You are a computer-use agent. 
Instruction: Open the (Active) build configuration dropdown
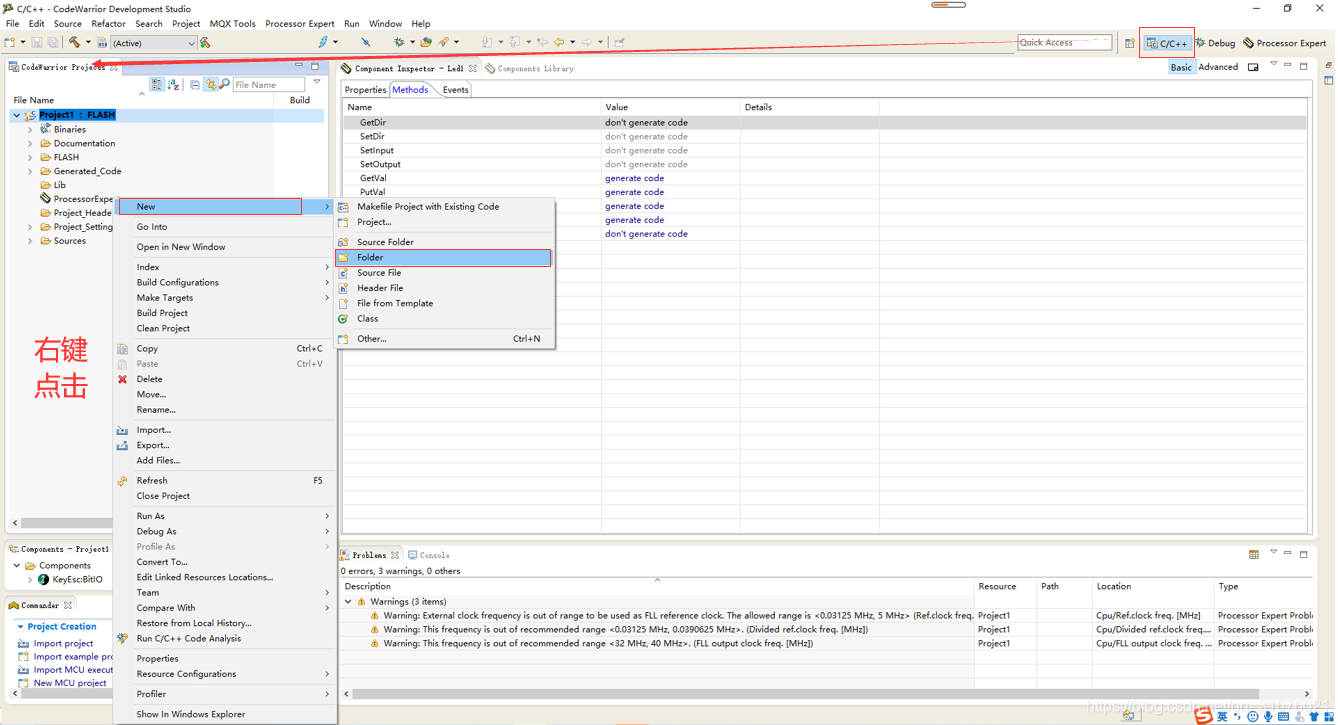click(154, 43)
